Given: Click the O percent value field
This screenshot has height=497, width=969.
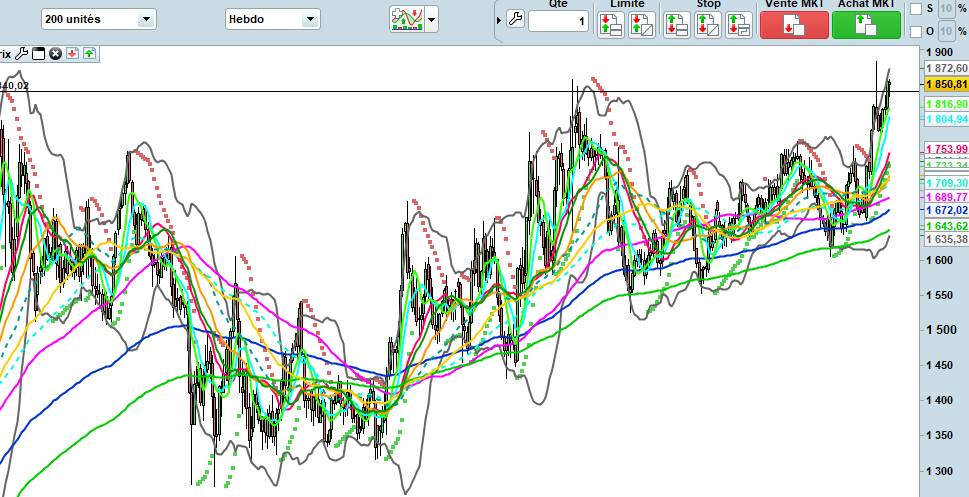Looking at the screenshot, I should click(946, 31).
